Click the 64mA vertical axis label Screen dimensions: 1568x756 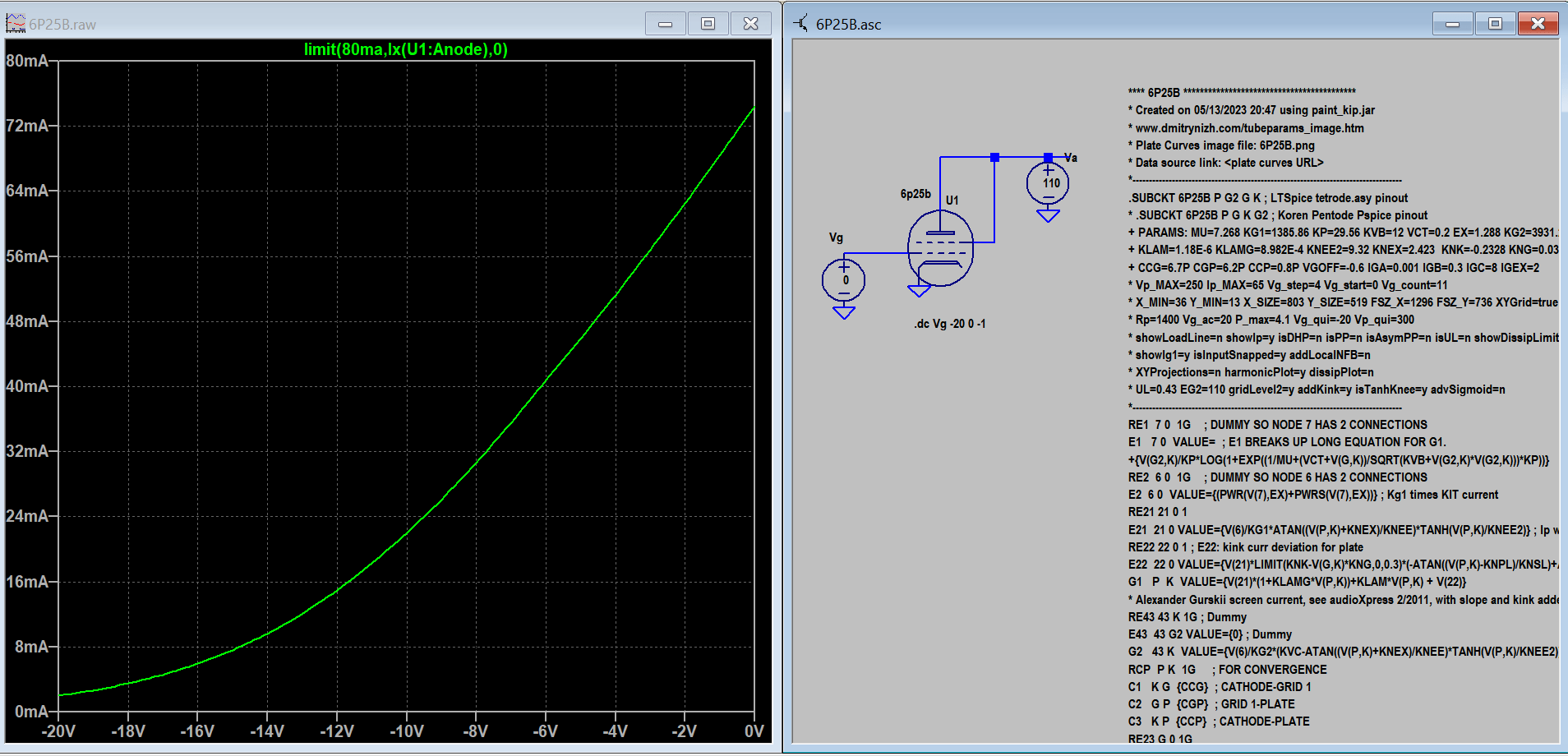27,191
